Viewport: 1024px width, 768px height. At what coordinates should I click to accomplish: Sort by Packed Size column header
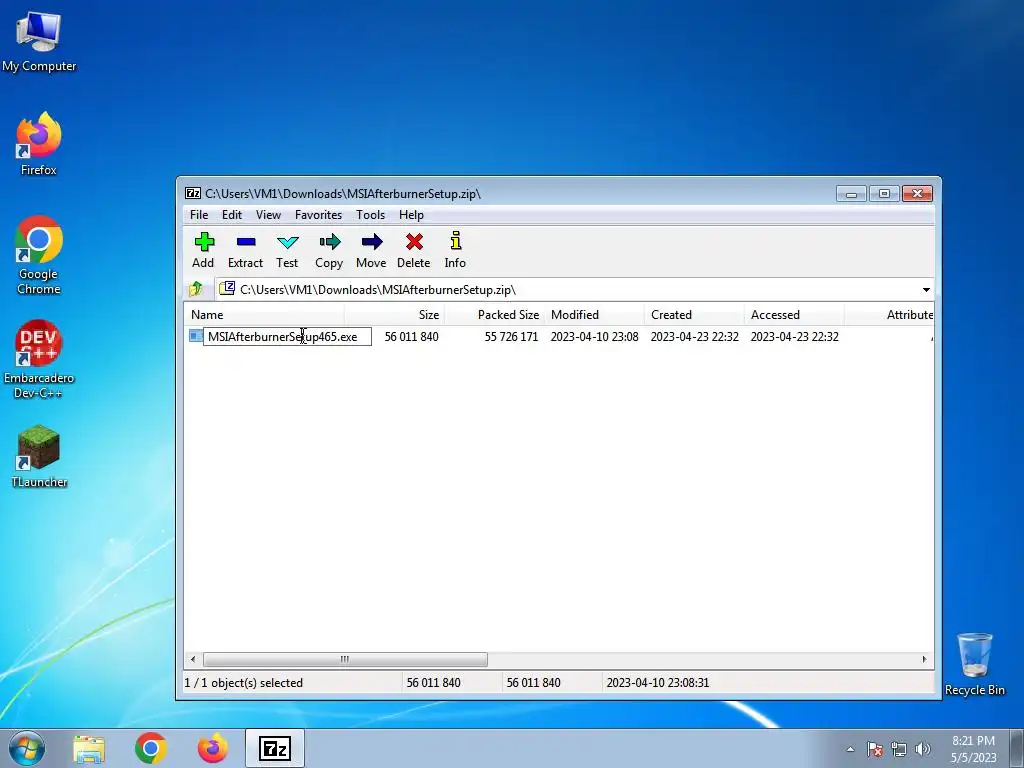(x=494, y=315)
